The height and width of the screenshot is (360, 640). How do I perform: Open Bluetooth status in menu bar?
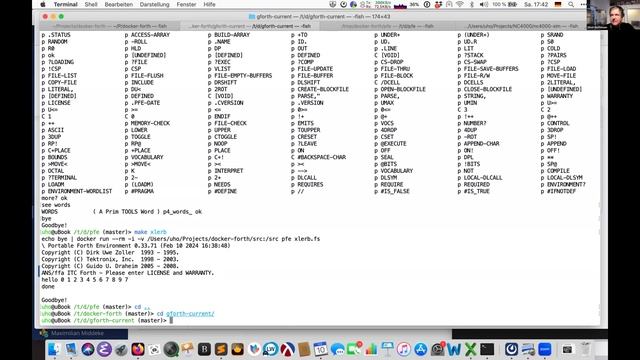pos(471,4)
